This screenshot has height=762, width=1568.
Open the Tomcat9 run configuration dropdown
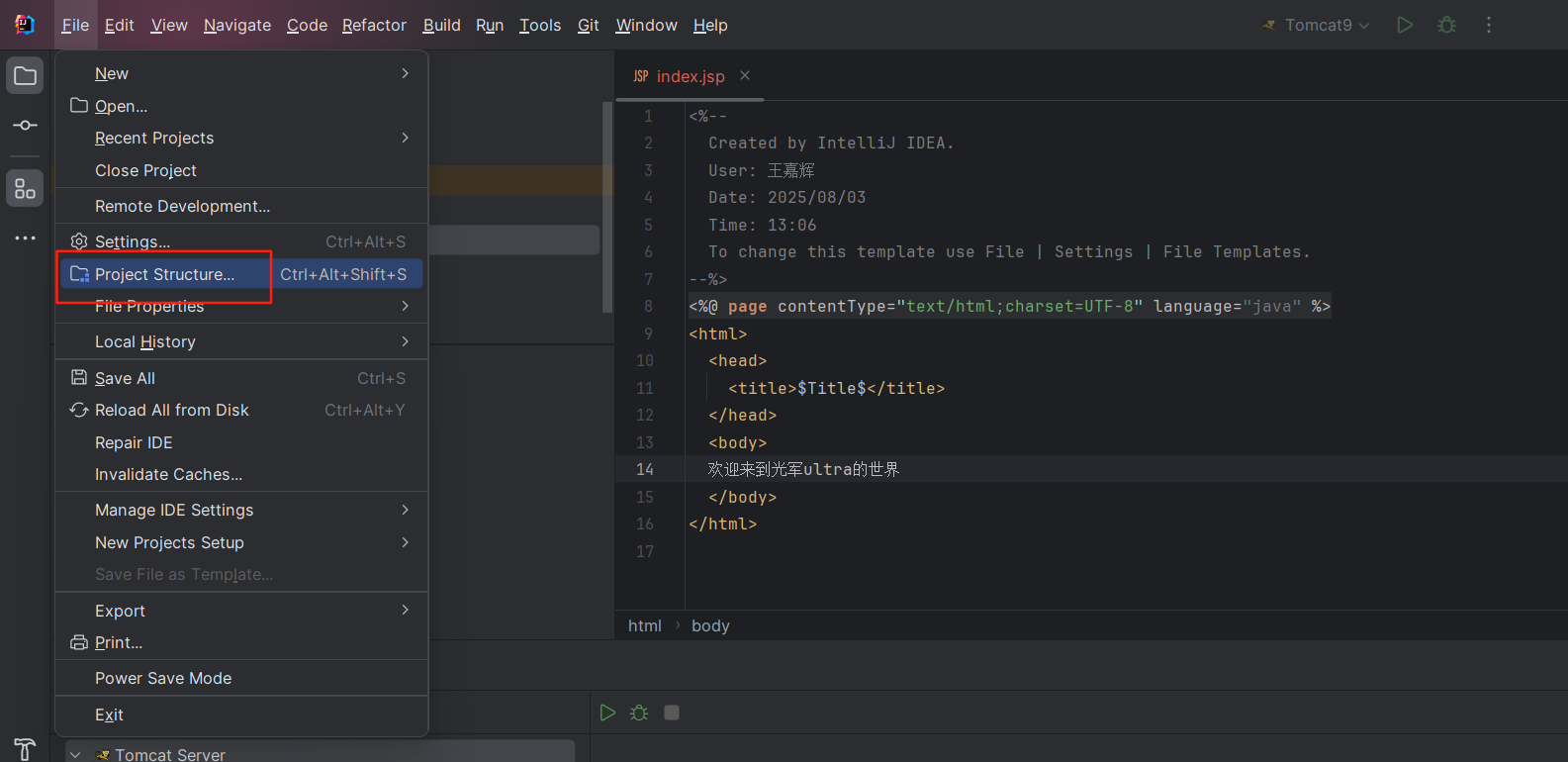click(x=1316, y=25)
